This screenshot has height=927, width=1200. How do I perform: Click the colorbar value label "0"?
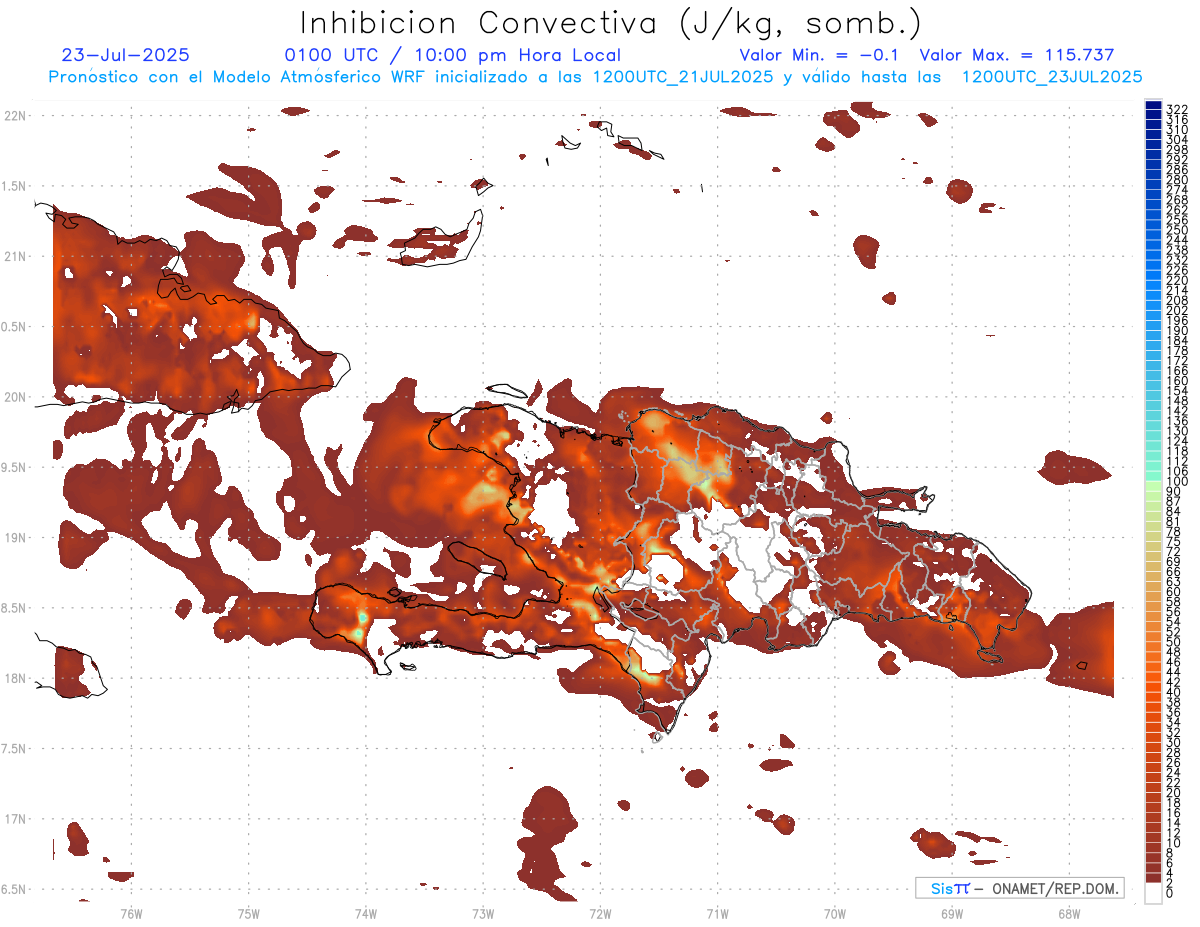click(1170, 895)
